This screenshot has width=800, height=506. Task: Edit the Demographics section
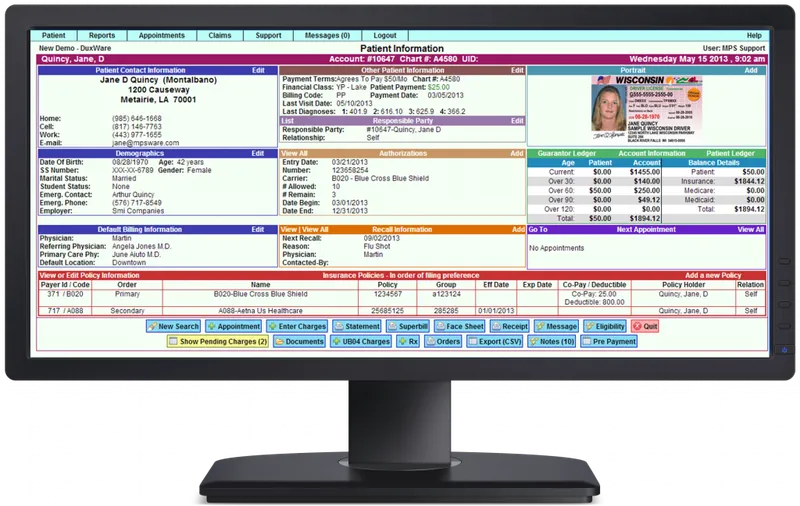(x=258, y=153)
